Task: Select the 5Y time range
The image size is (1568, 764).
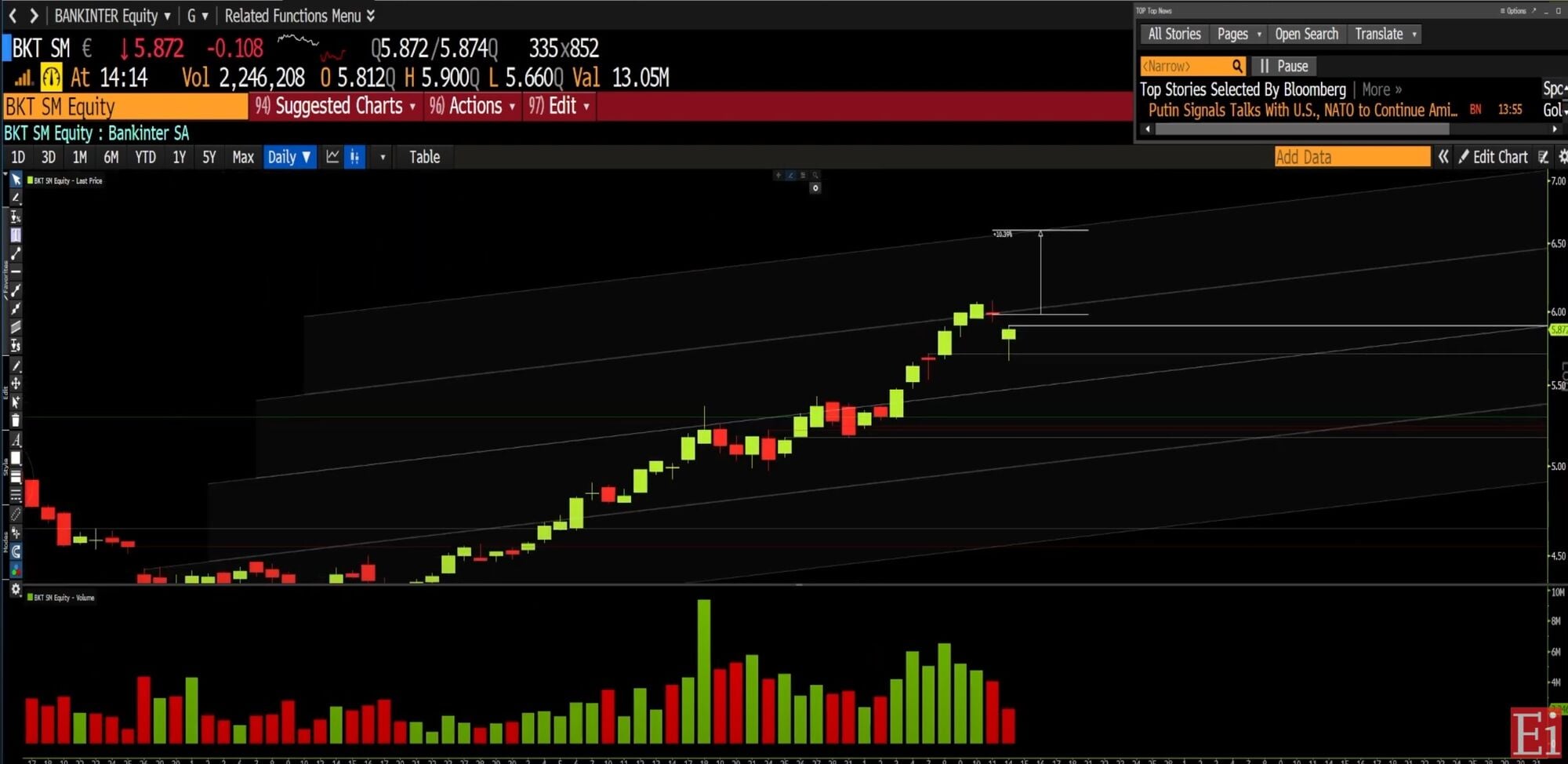Action: [x=209, y=157]
